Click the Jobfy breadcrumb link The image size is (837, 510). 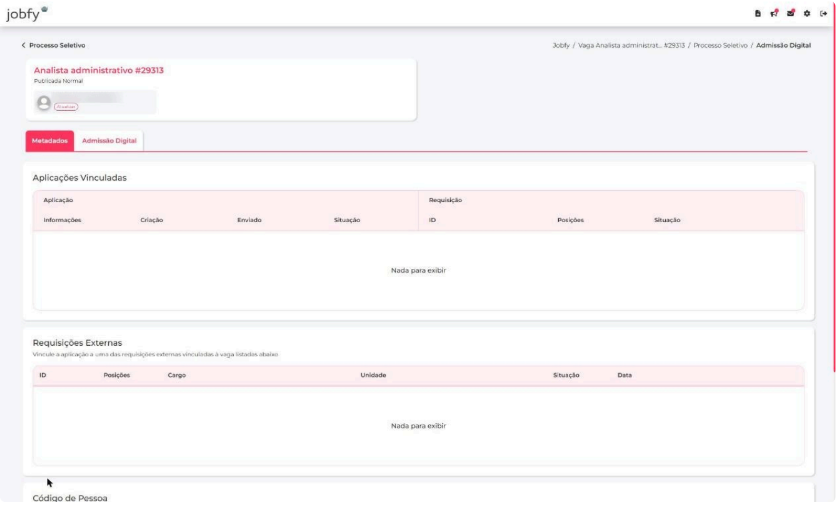pyautogui.click(x=561, y=45)
